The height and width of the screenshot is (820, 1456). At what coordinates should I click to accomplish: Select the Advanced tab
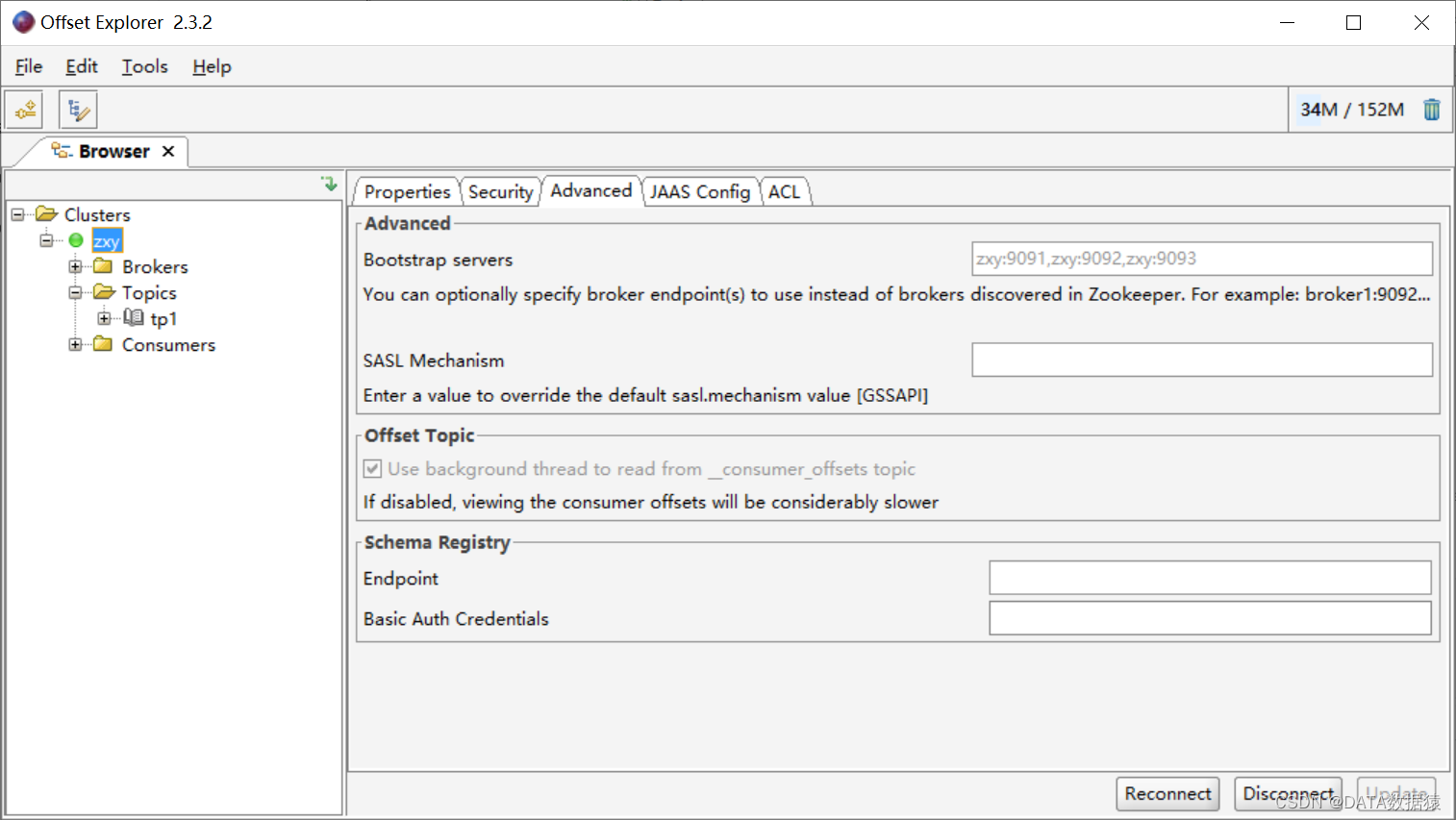tap(590, 190)
